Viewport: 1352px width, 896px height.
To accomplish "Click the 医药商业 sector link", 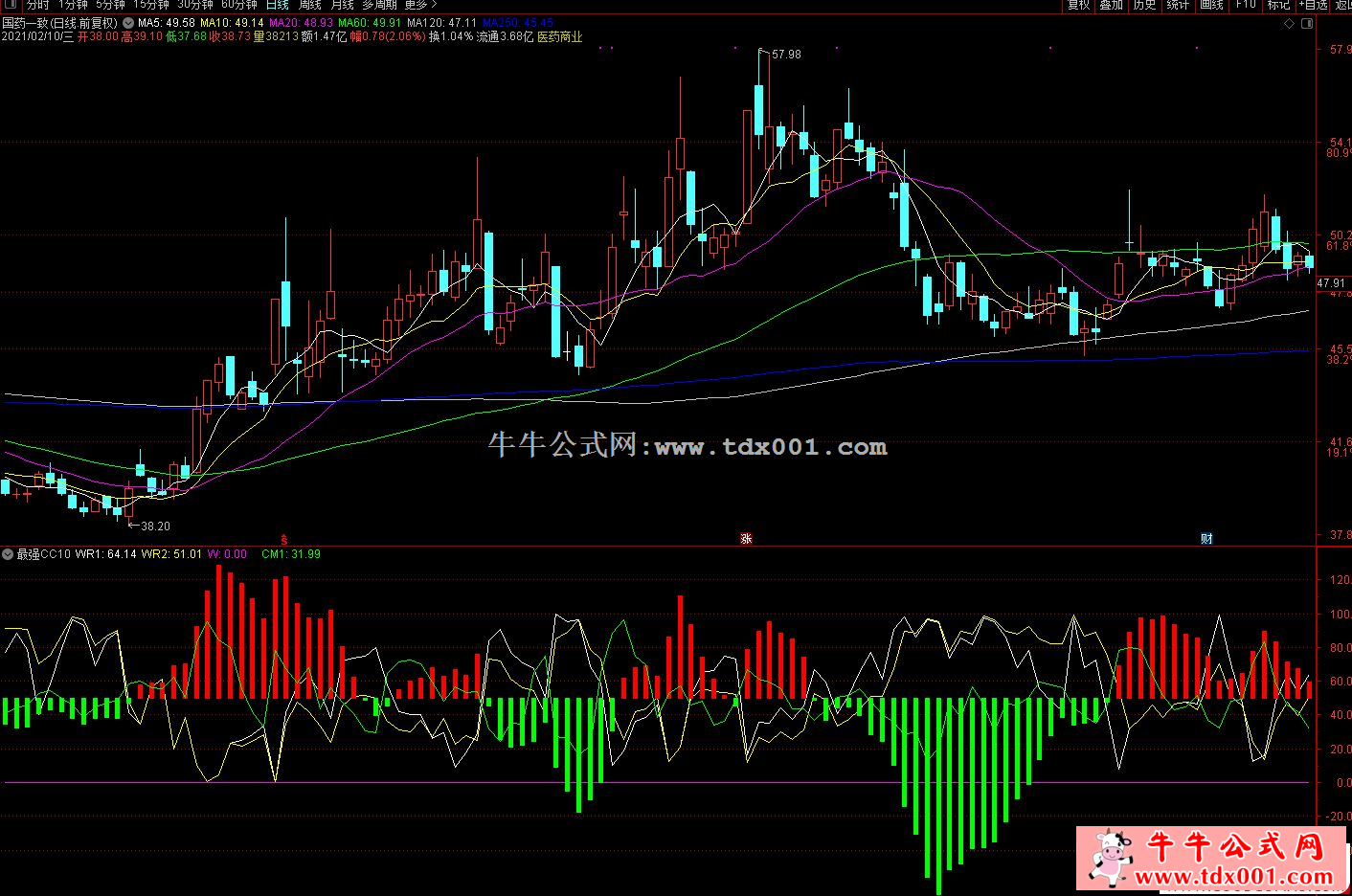I will [560, 36].
